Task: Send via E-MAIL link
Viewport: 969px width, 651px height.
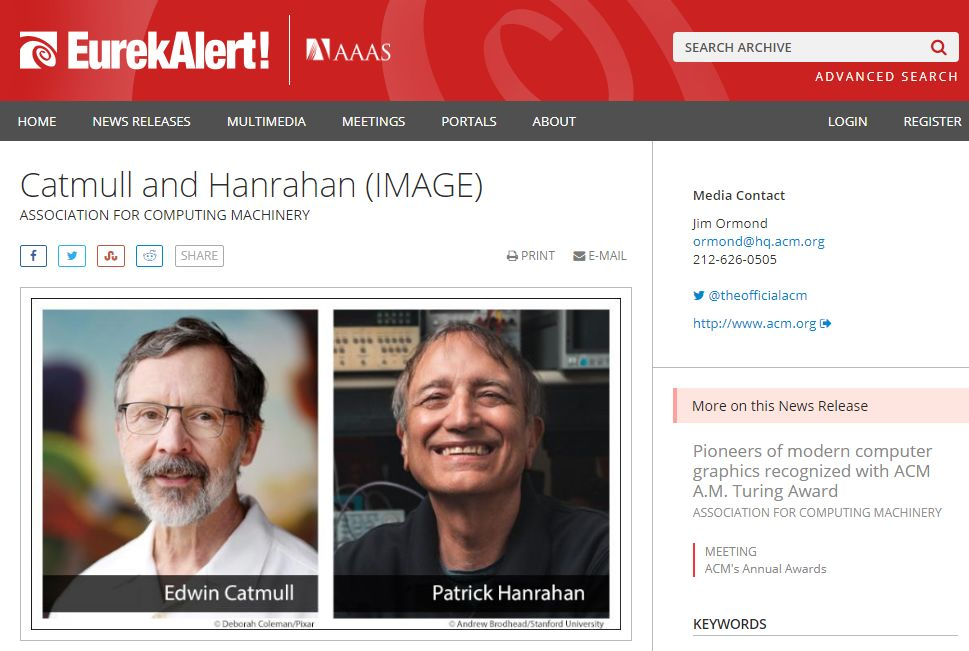Action: [x=599, y=256]
